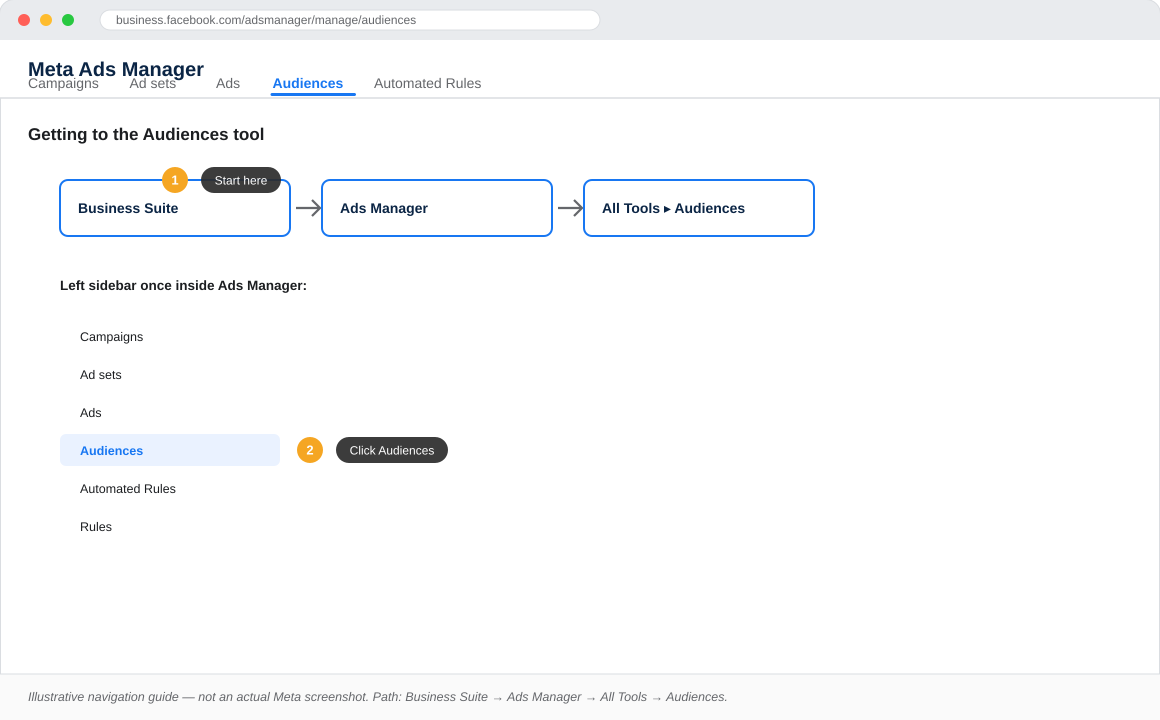Minimize the window with the yellow button
Viewport: 1160px width, 720px height.
click(46, 20)
